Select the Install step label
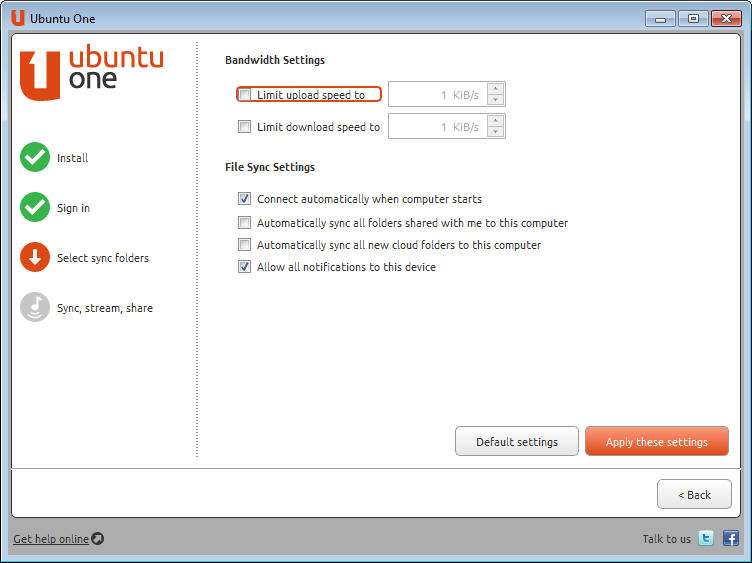The height and width of the screenshot is (563, 752). pyautogui.click(x=72, y=158)
